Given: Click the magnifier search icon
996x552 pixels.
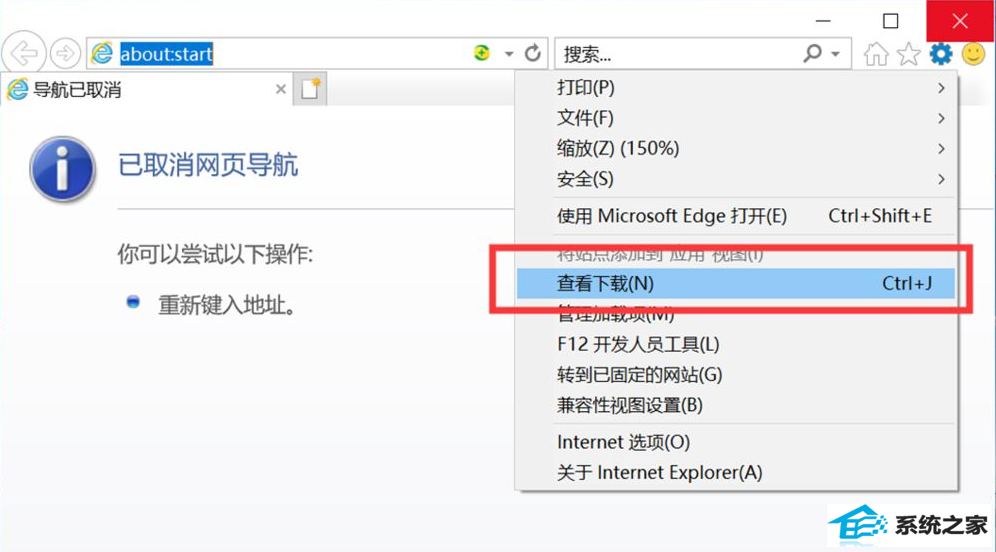Looking at the screenshot, I should (x=812, y=53).
